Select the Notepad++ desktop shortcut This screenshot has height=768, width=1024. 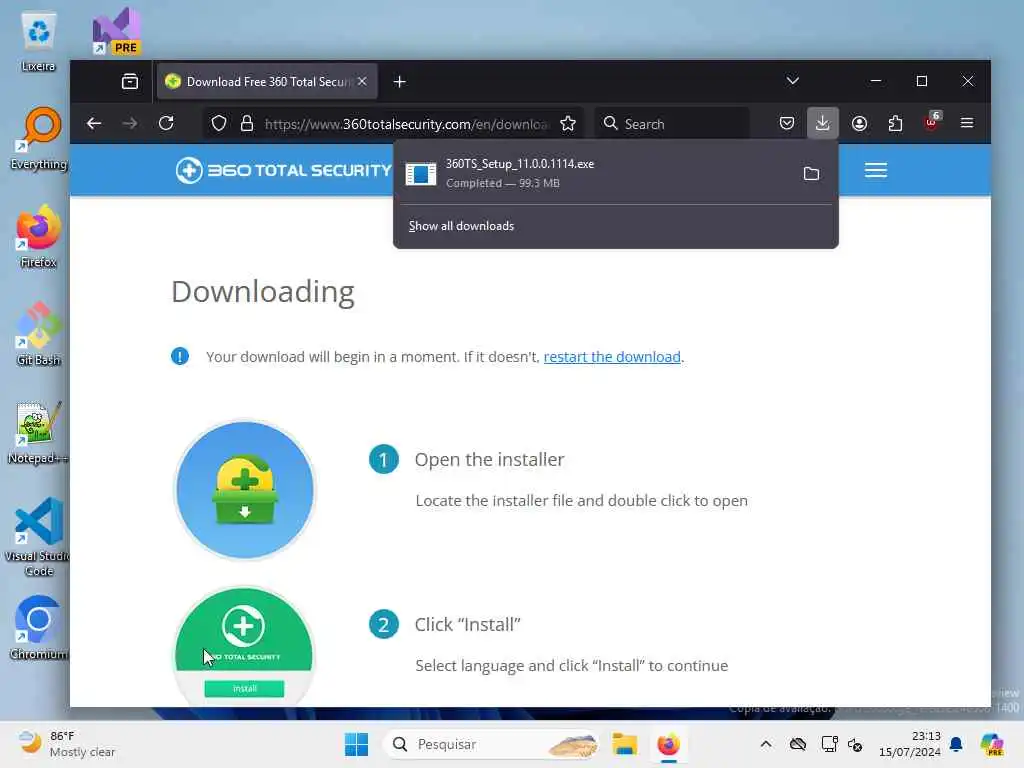pyautogui.click(x=39, y=432)
